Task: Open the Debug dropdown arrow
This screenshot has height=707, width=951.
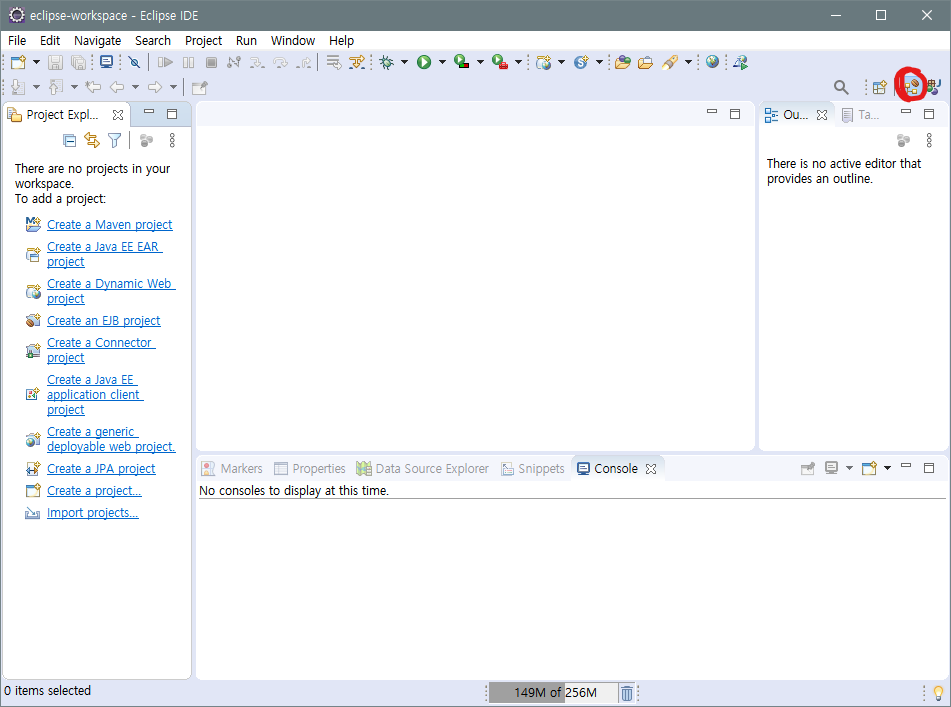Action: [x=405, y=62]
